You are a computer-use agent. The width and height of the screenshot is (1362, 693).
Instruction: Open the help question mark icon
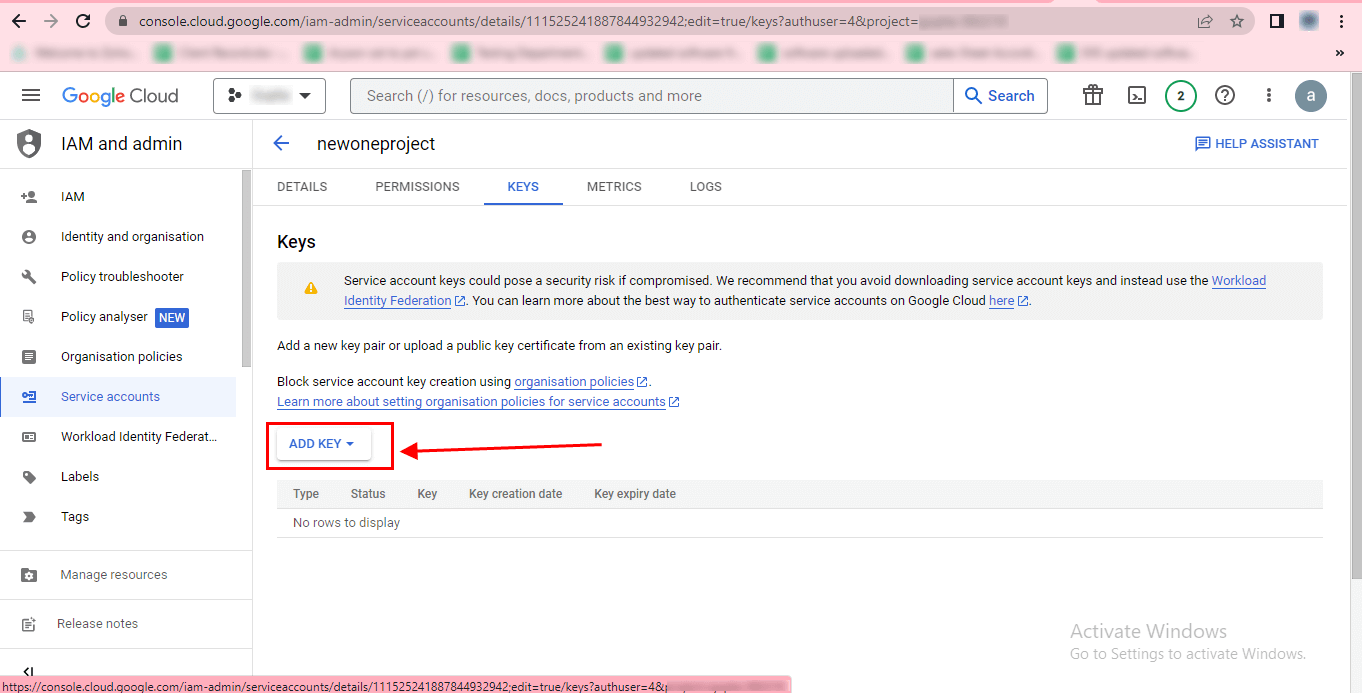[x=1225, y=96]
